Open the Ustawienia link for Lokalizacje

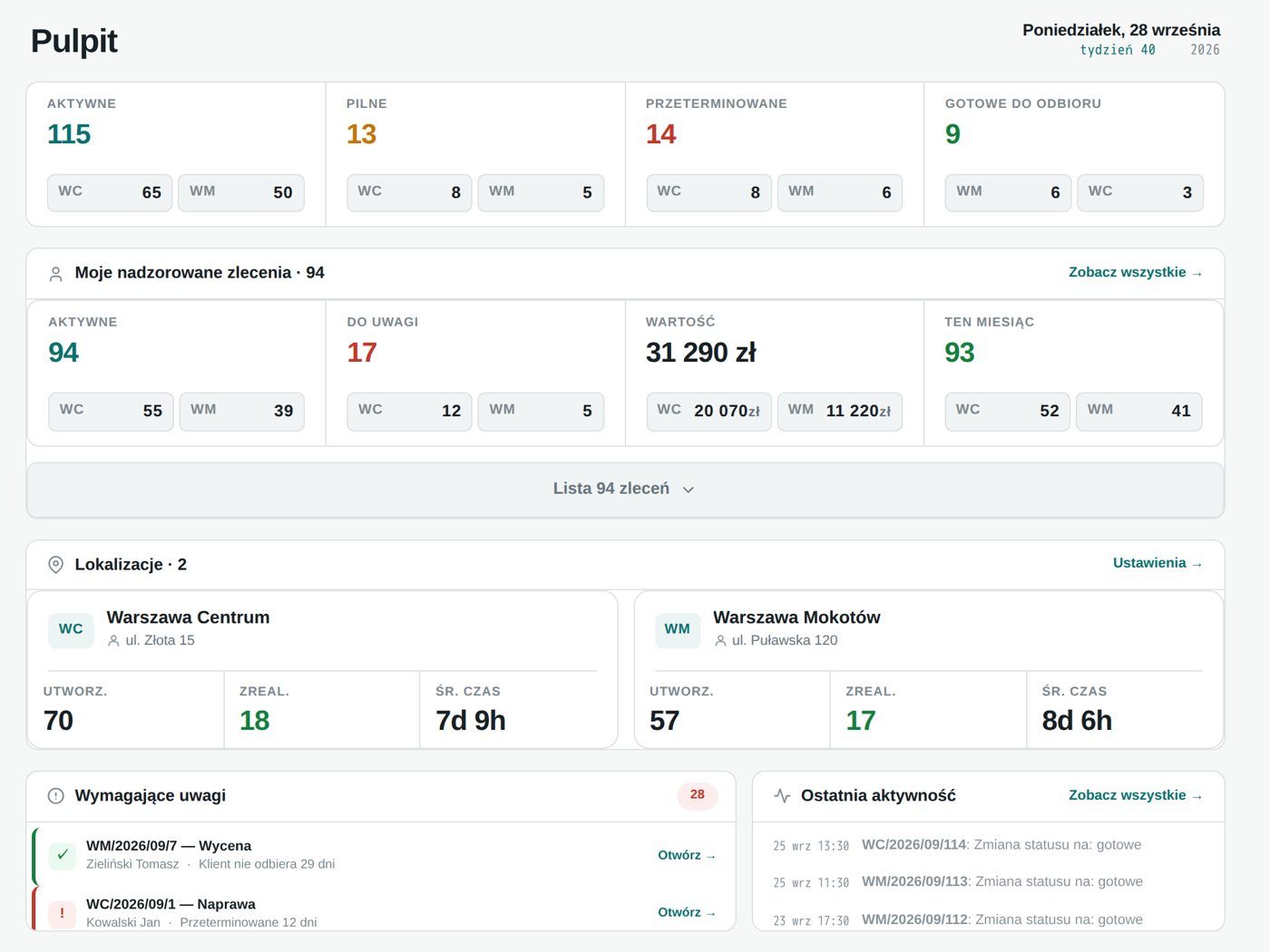click(x=1158, y=563)
